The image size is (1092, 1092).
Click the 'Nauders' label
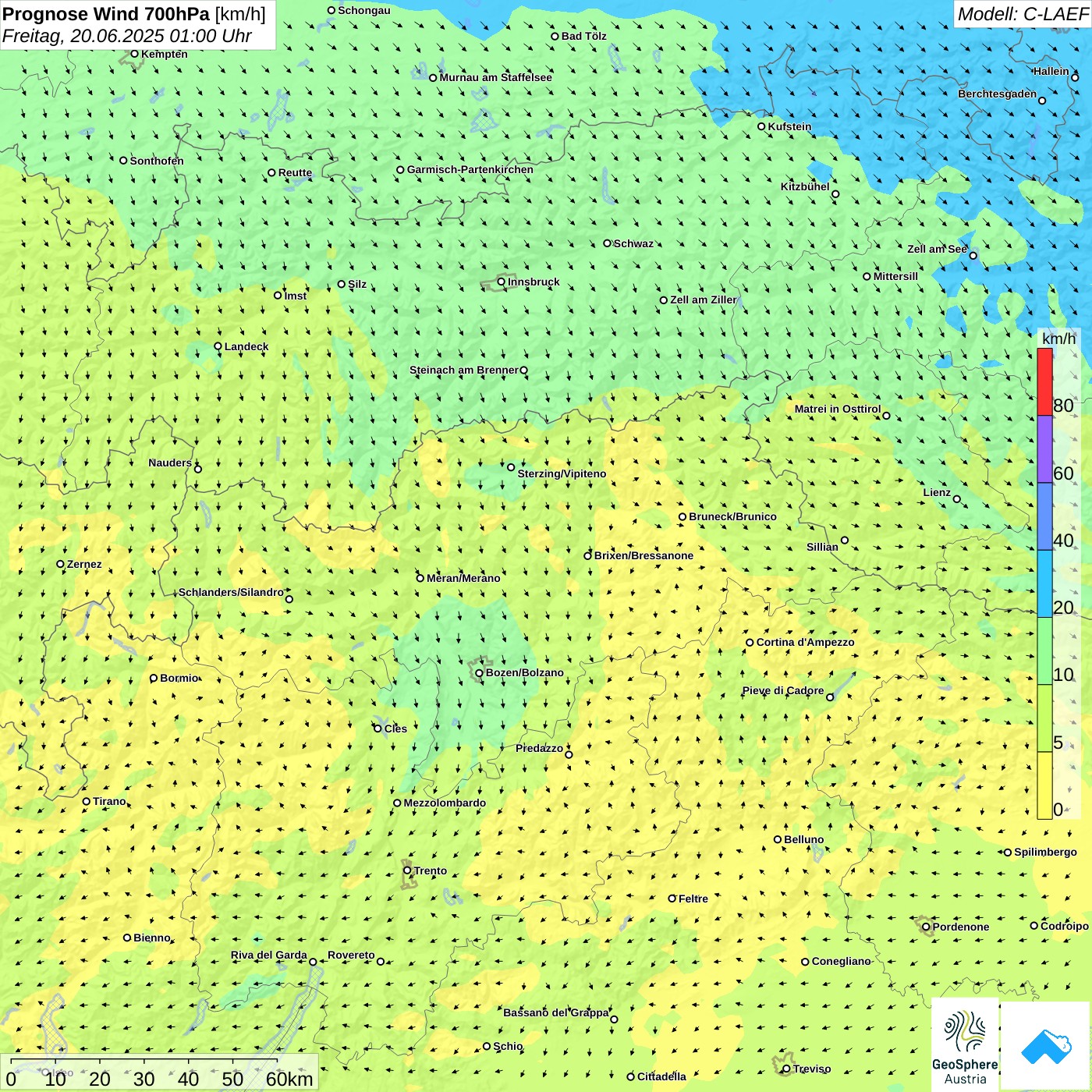tap(170, 463)
